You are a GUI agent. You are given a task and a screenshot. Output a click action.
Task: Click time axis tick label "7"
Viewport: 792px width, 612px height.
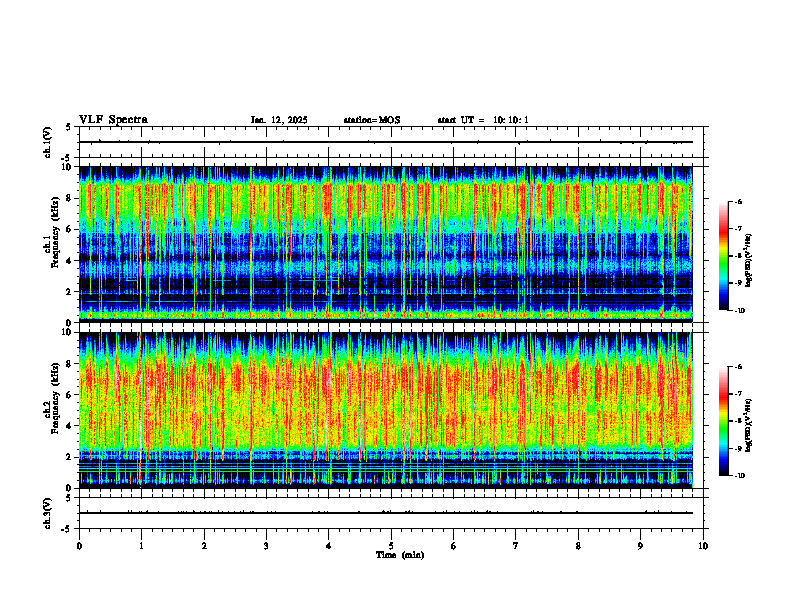tap(516, 546)
